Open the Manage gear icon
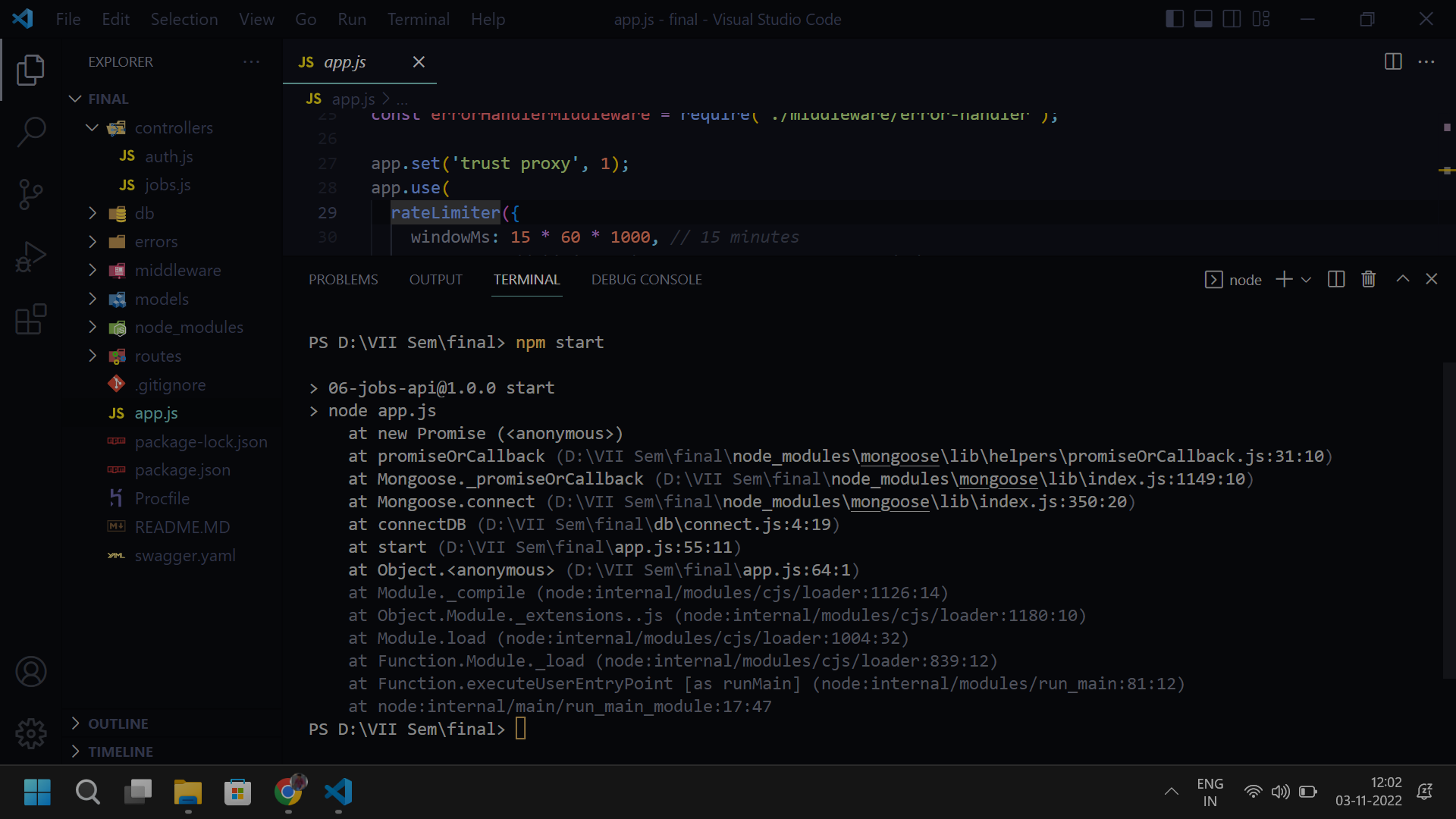 click(30, 733)
